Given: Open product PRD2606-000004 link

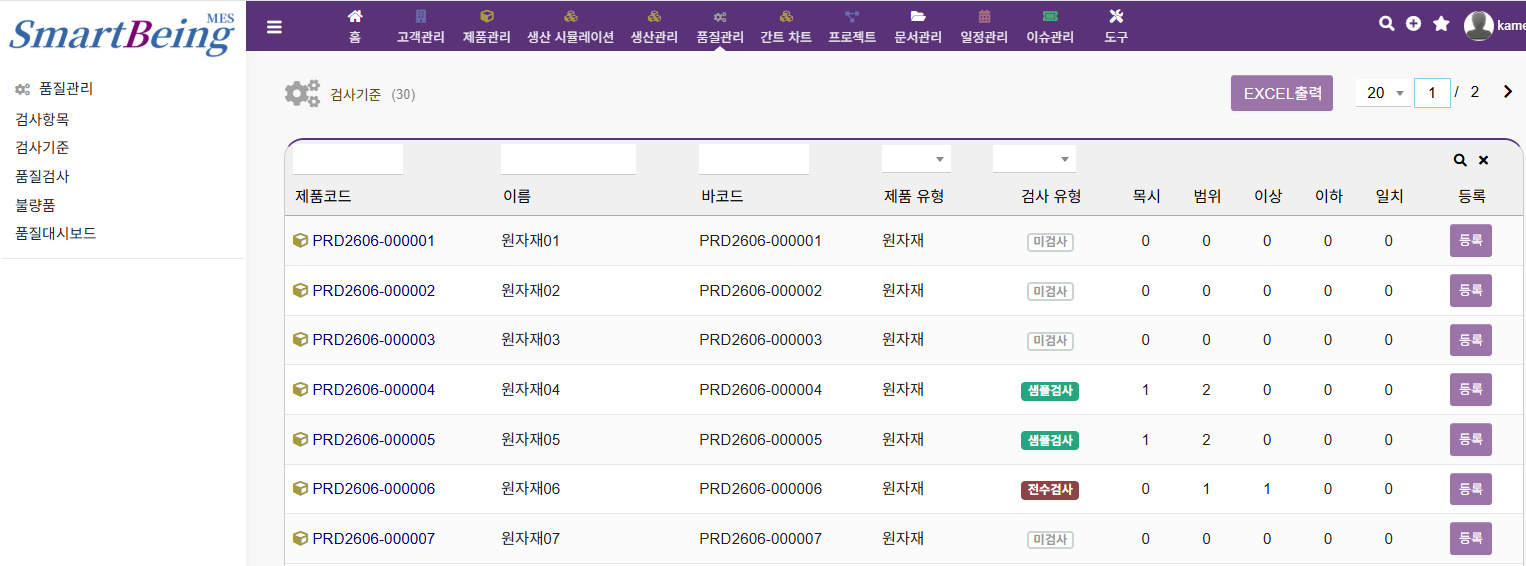Looking at the screenshot, I should (374, 390).
